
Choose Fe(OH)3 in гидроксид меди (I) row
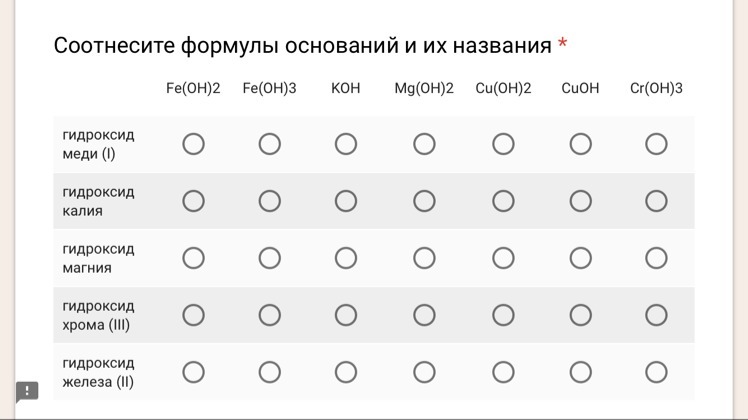270,144
